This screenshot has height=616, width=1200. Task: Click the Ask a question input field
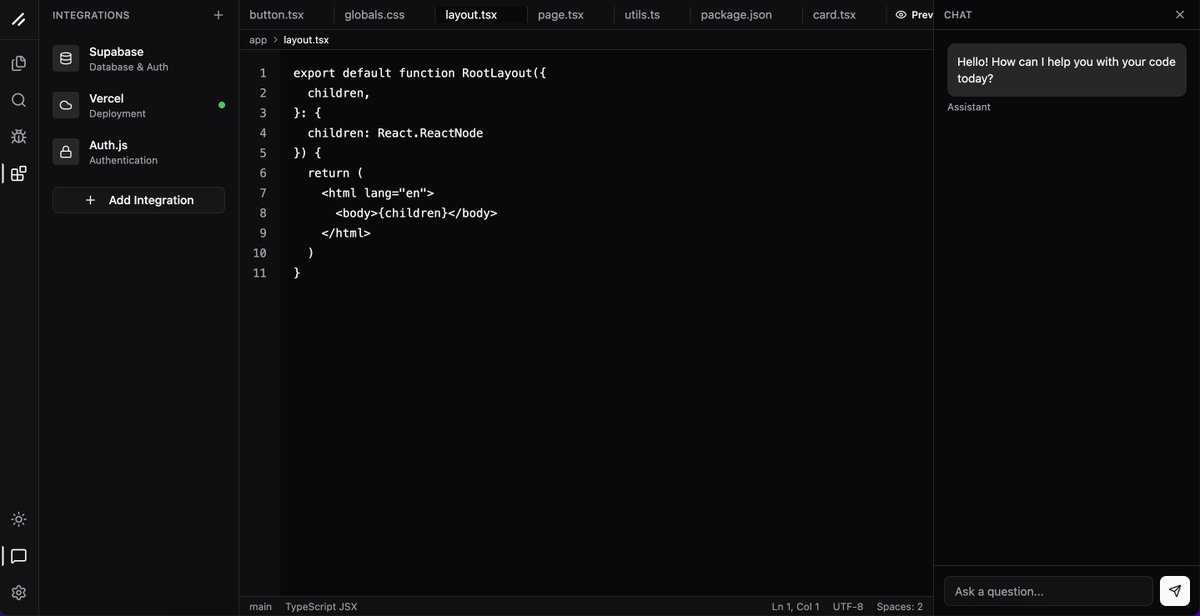[1049, 591]
